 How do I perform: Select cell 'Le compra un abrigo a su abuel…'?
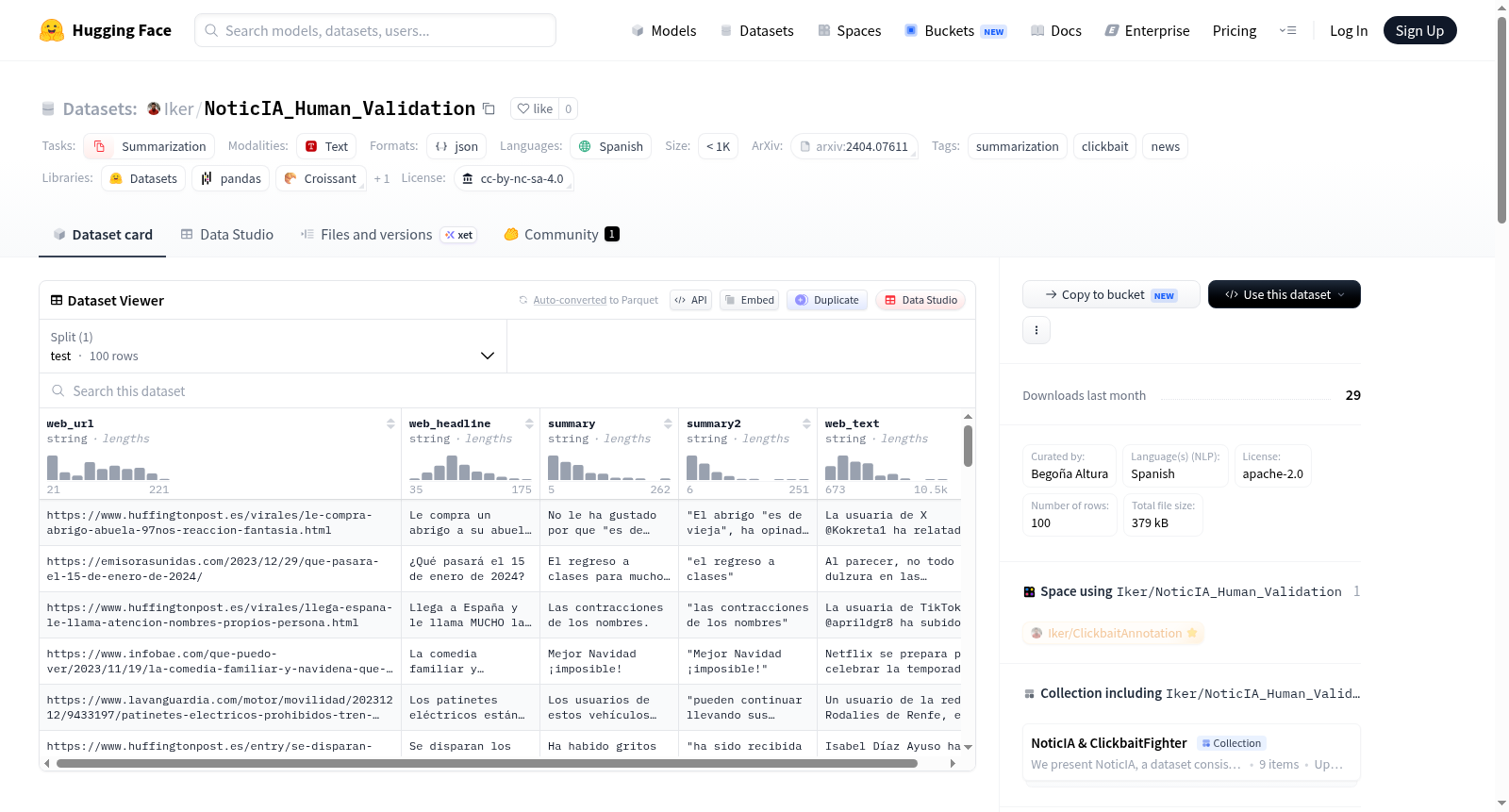tap(471, 522)
